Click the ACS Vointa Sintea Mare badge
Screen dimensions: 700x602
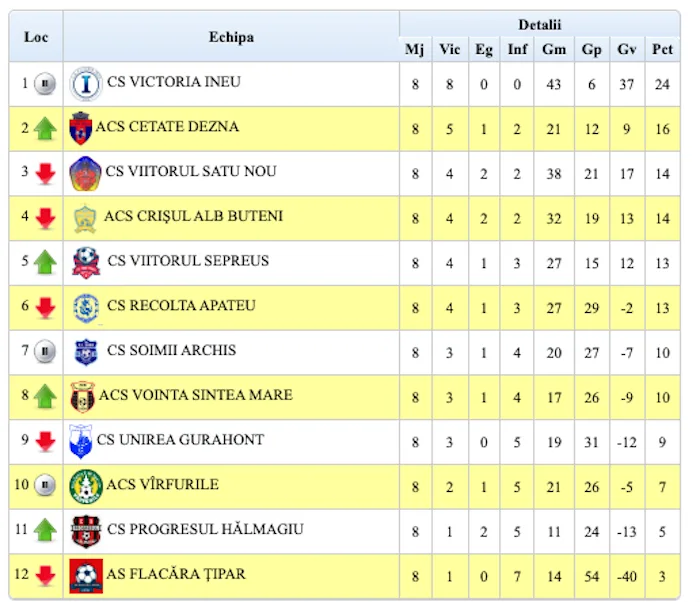point(82,396)
